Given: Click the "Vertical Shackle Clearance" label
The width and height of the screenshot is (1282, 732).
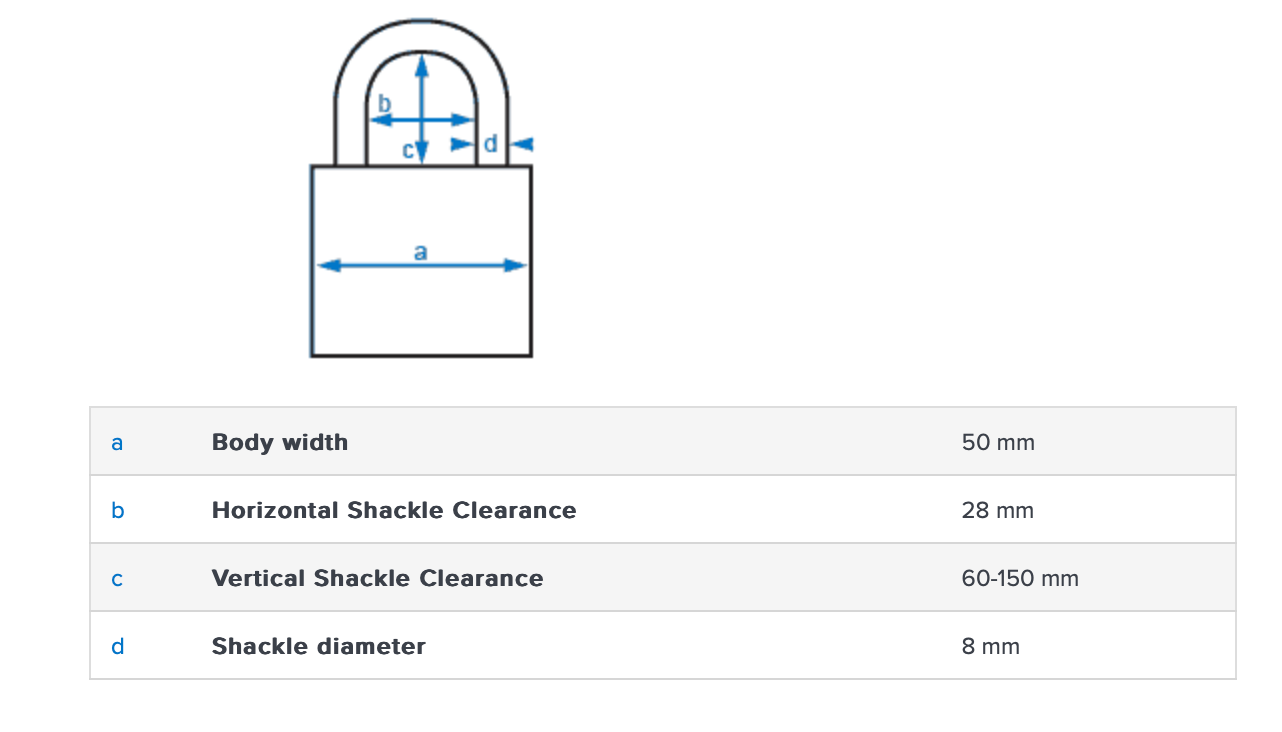Looking at the screenshot, I should click(x=377, y=578).
